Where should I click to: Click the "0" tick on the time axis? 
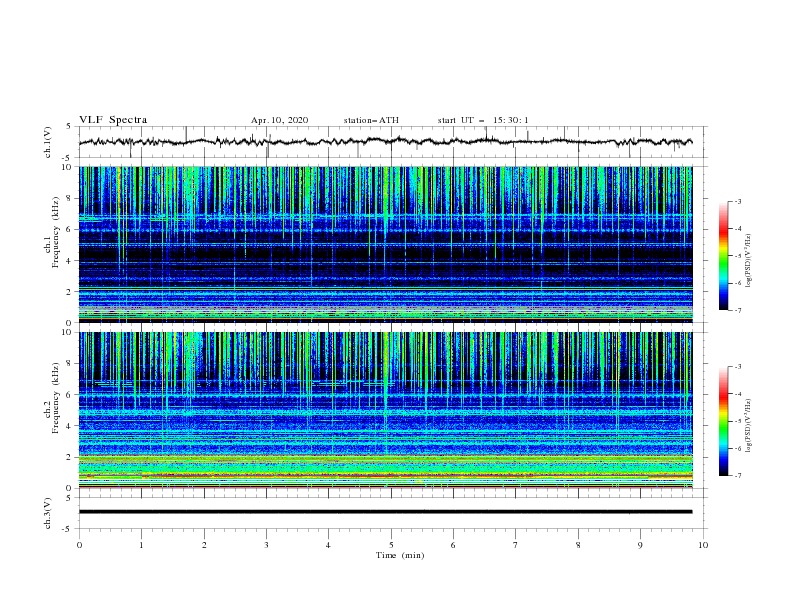pyautogui.click(x=79, y=545)
